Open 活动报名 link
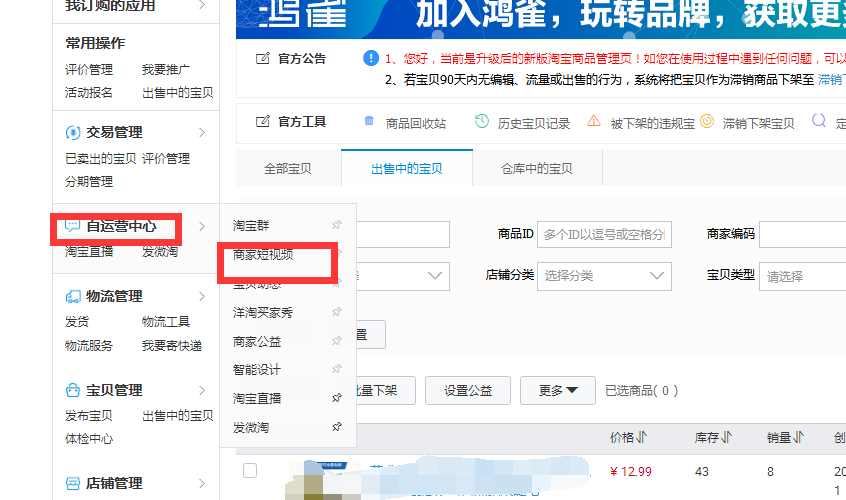This screenshot has height=500, width=846. [89, 93]
